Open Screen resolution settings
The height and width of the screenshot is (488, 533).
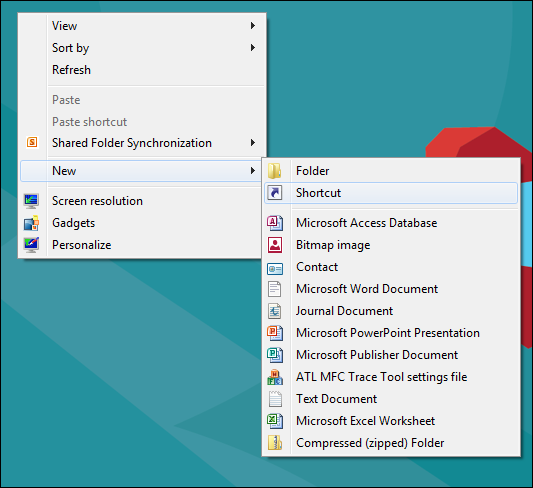click(x=141, y=201)
